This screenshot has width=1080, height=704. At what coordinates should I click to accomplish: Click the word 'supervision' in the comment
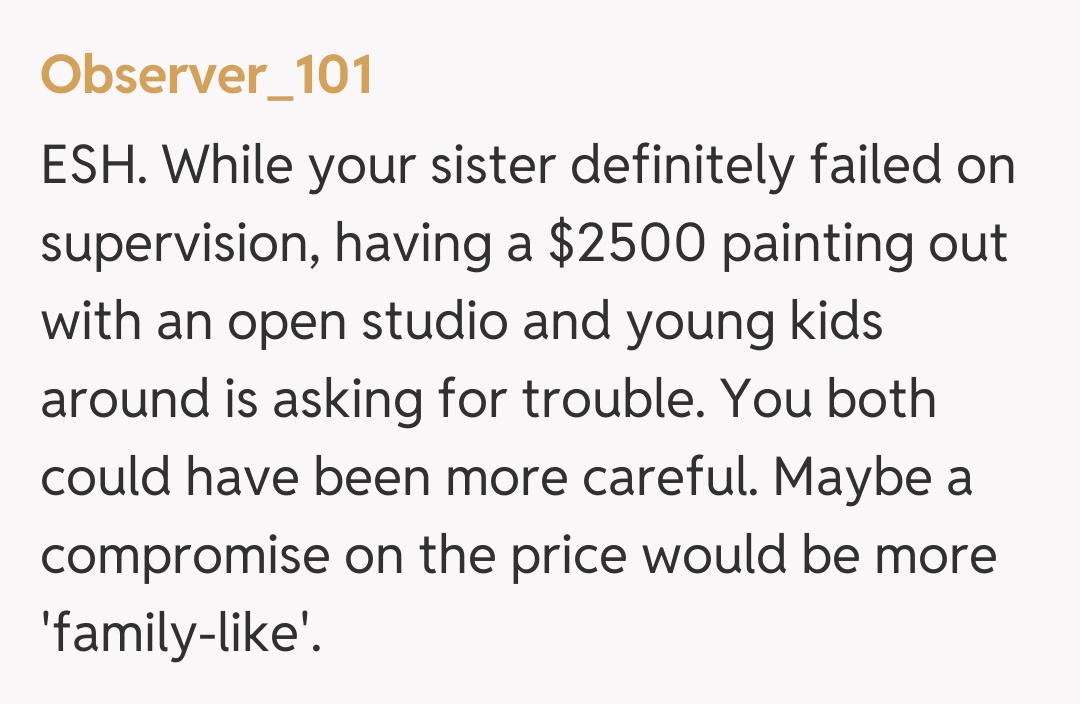coord(180,245)
